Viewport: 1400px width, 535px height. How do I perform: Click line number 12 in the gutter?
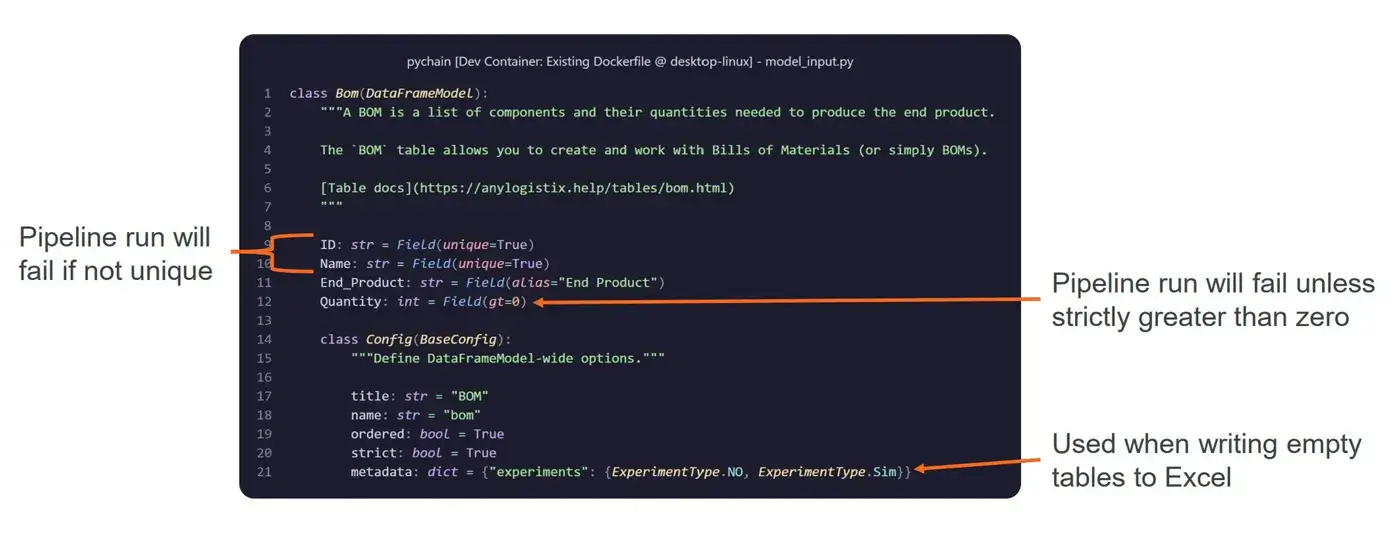[x=264, y=302]
